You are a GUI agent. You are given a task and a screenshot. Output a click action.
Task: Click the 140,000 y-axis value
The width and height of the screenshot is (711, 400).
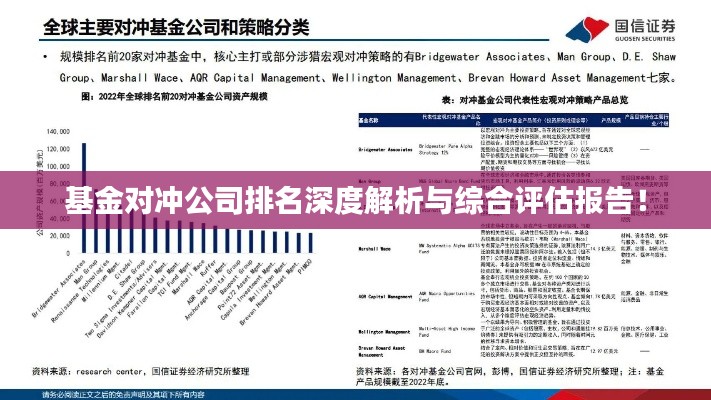pos(58,132)
